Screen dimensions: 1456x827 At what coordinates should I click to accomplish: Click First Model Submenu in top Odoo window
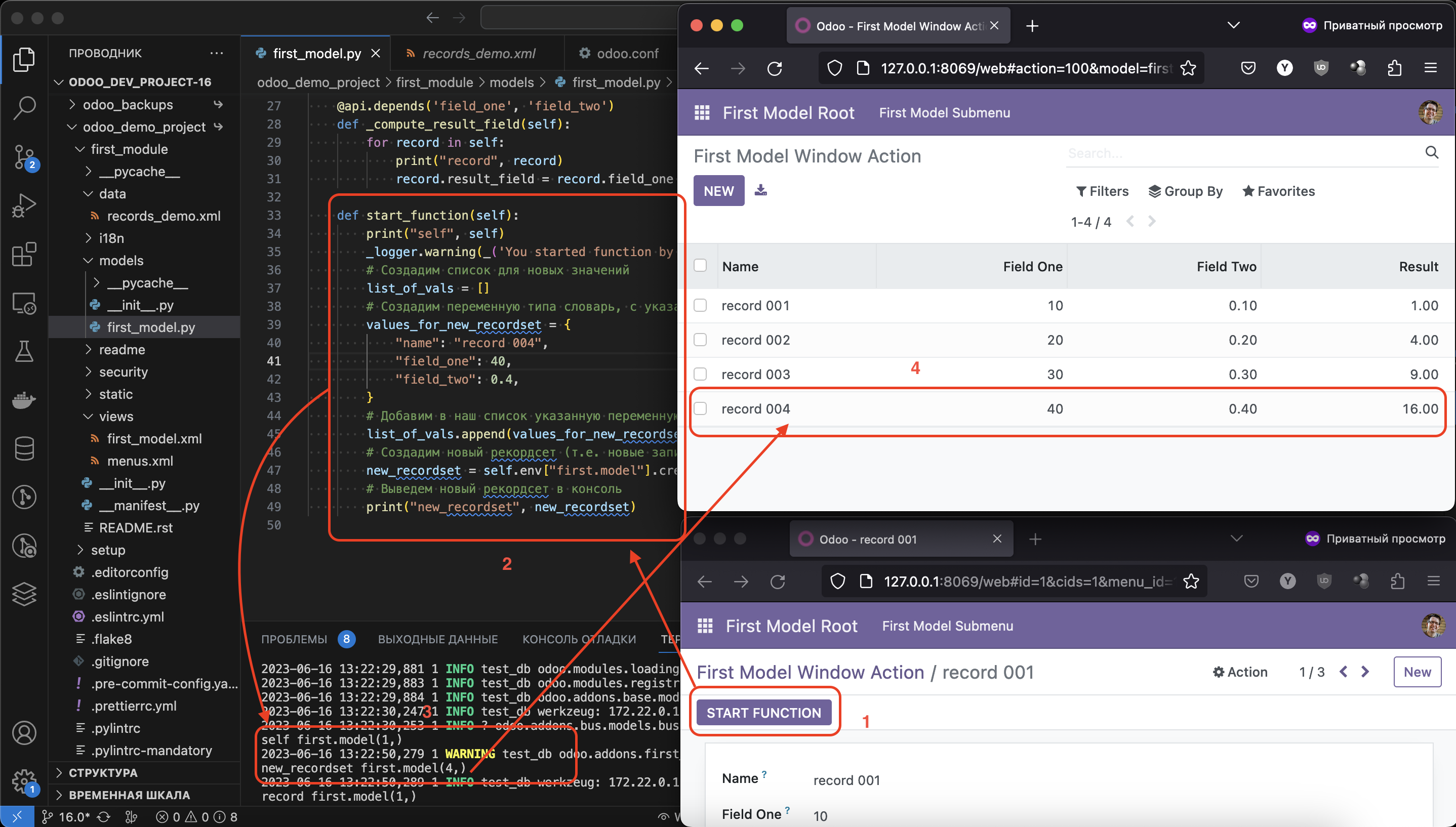(x=944, y=112)
